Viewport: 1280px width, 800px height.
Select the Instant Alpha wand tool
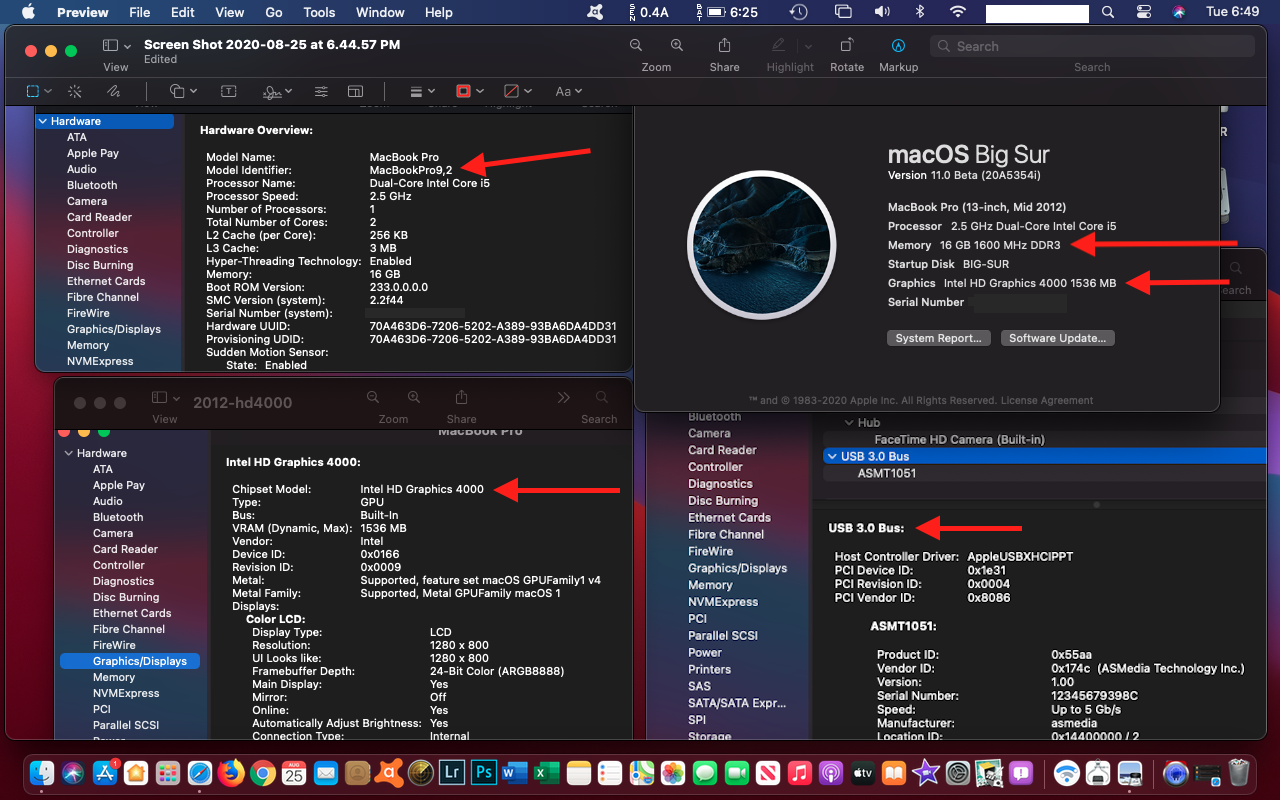[74, 91]
